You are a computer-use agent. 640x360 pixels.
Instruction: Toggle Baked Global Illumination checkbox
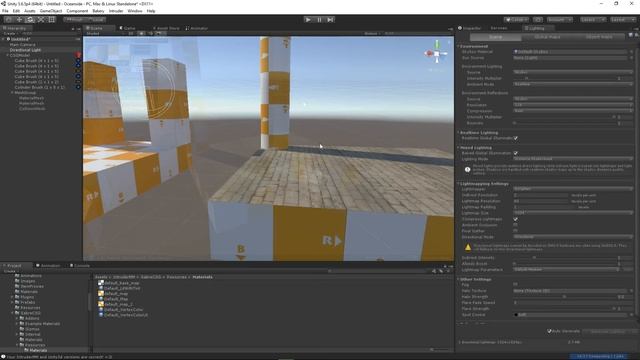(516, 153)
